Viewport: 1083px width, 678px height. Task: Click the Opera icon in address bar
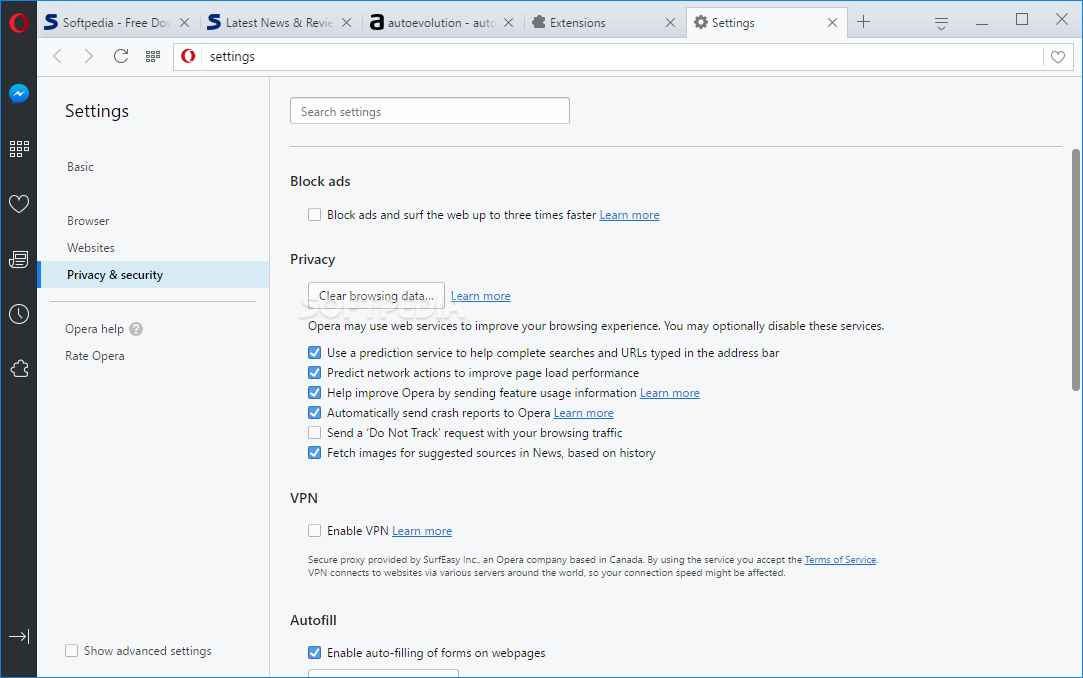click(188, 56)
